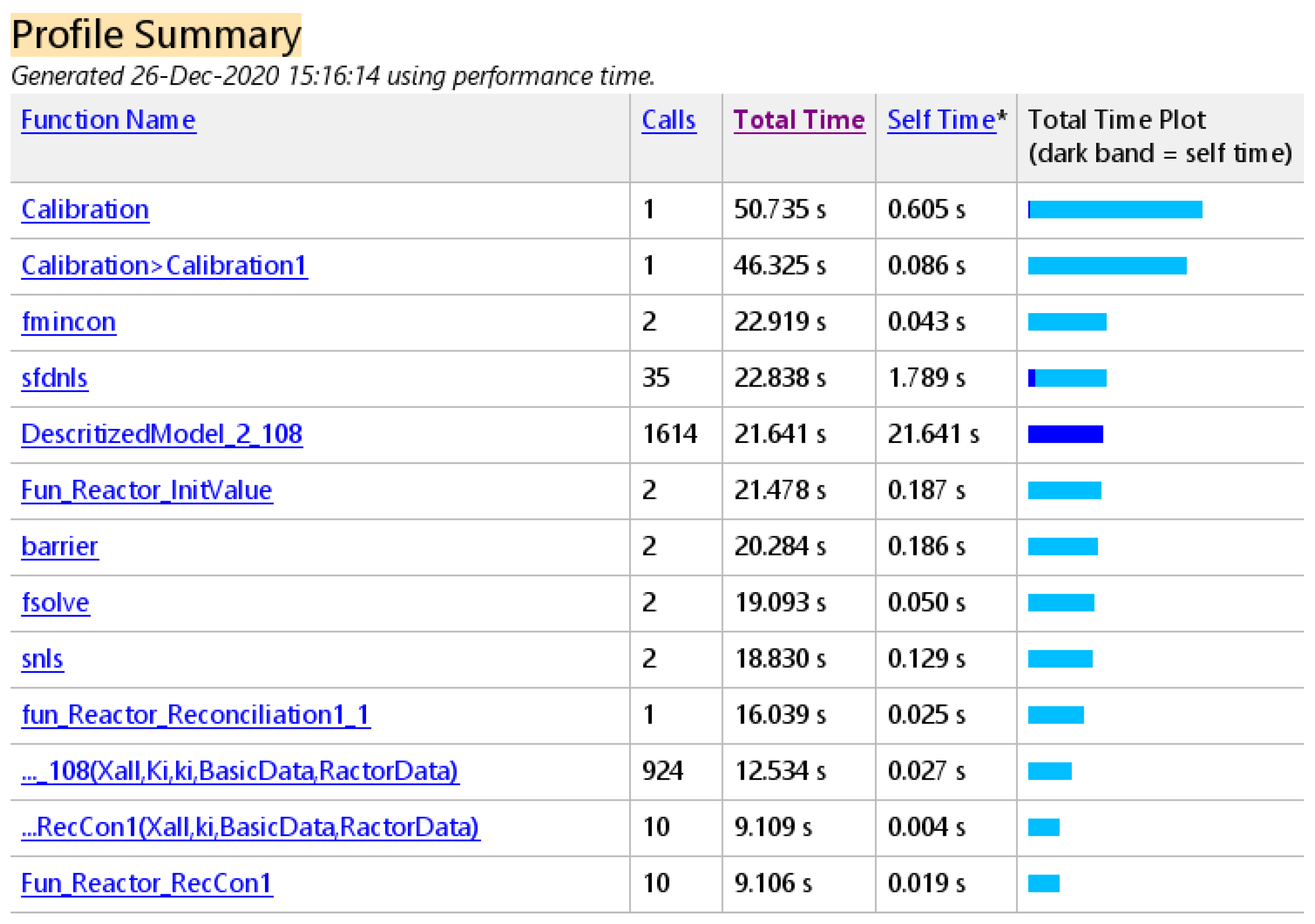Viewport: 1315px width, 924px height.
Task: Open Fun_Reactor_InitValue function link
Action: point(147,490)
